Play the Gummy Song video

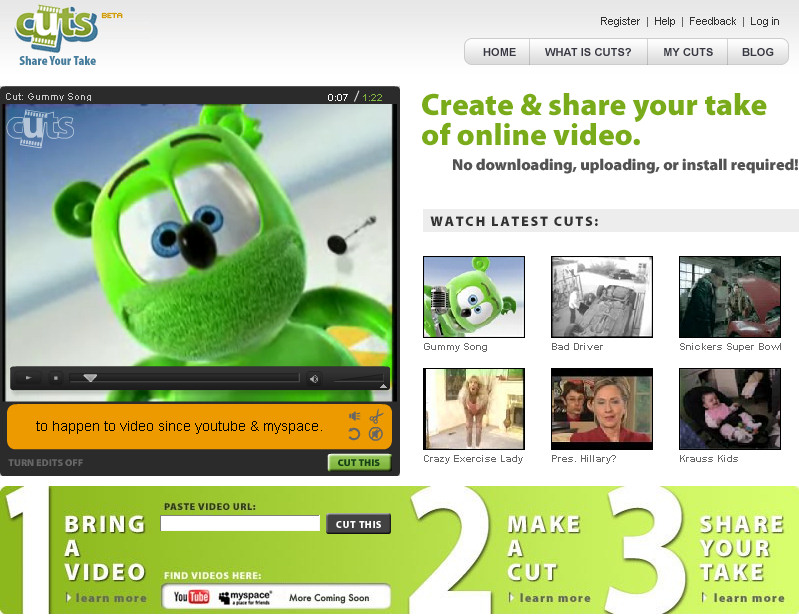point(29,378)
